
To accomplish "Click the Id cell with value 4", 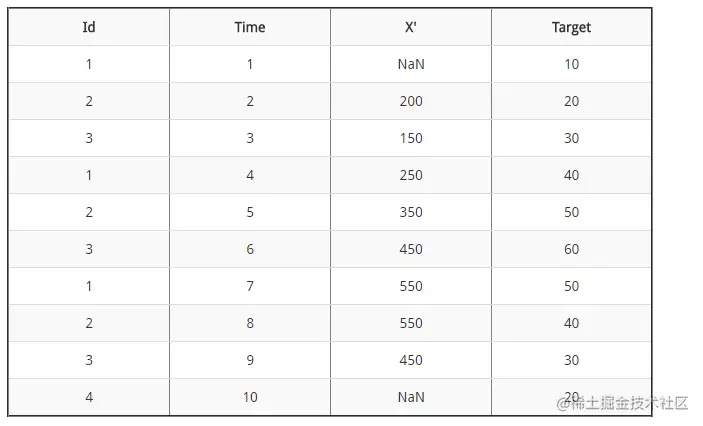I will pos(89,397).
